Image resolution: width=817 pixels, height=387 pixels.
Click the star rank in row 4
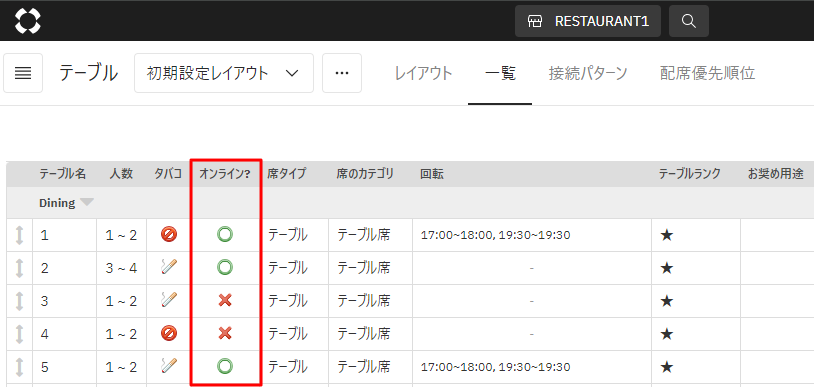coord(666,334)
